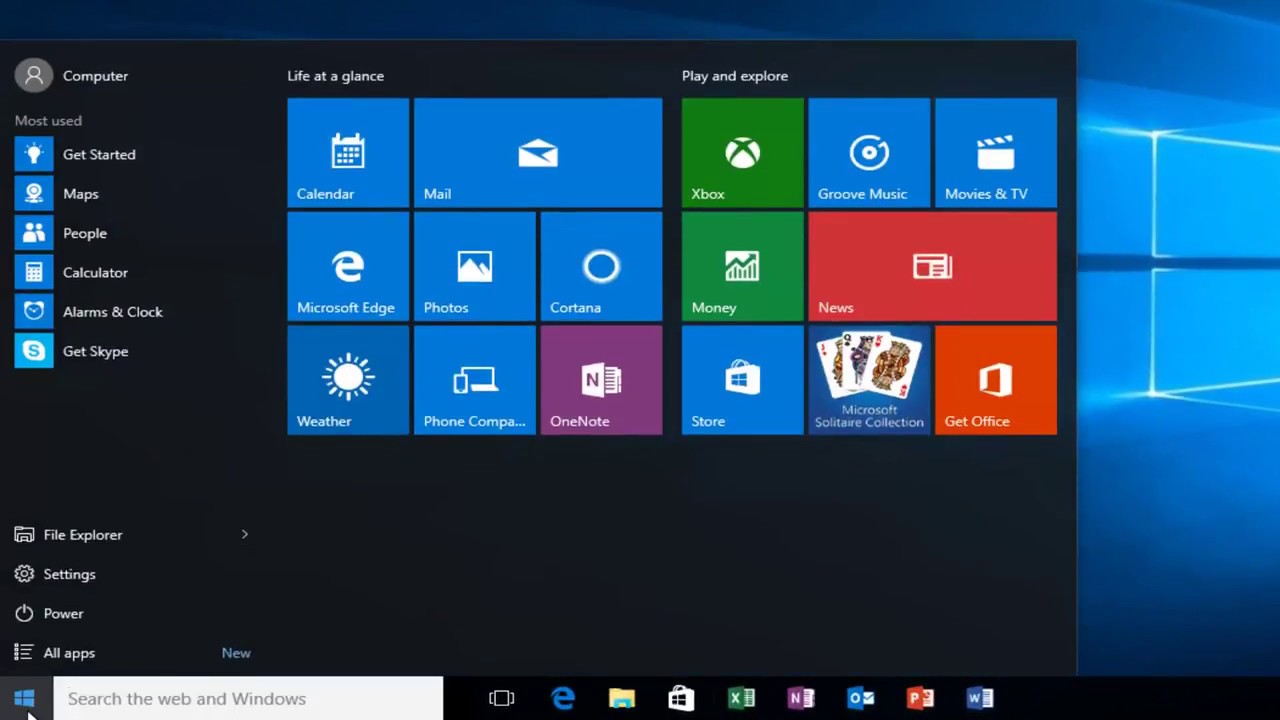
Task: Click the Computer user account
Action: tap(72, 75)
